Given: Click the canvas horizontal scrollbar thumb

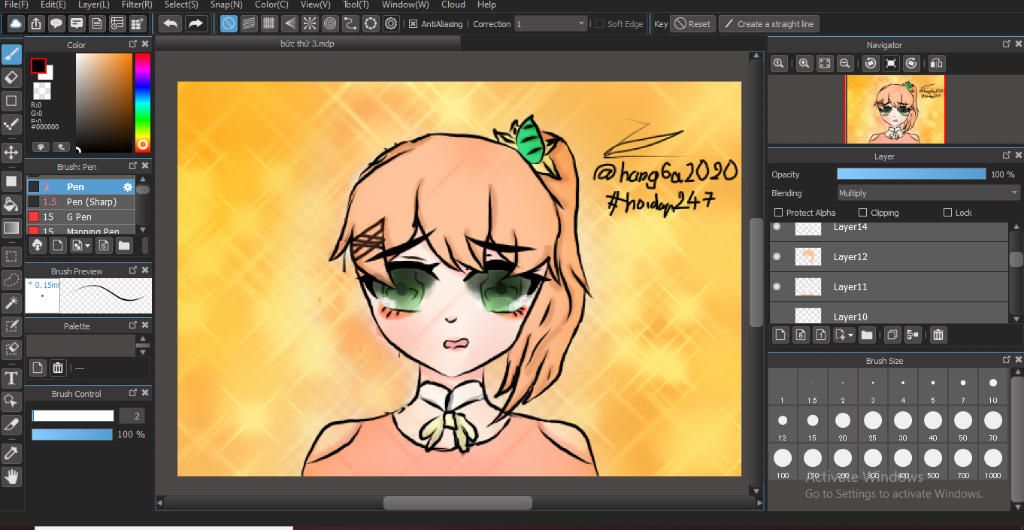Looking at the screenshot, I should click(x=457, y=503).
